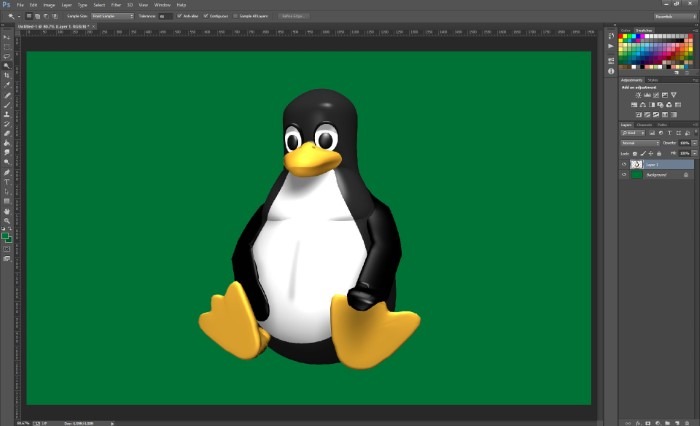The height and width of the screenshot is (426, 700).
Task: Add a Hue/Saturation adjustment
Action: [x=634, y=105]
